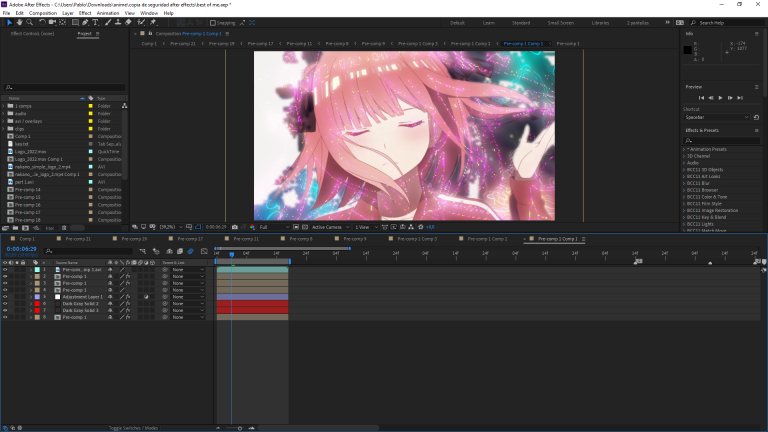Screen dimensions: 768x432
Task: Choose the Small Screen workspace
Action: (560, 23)
